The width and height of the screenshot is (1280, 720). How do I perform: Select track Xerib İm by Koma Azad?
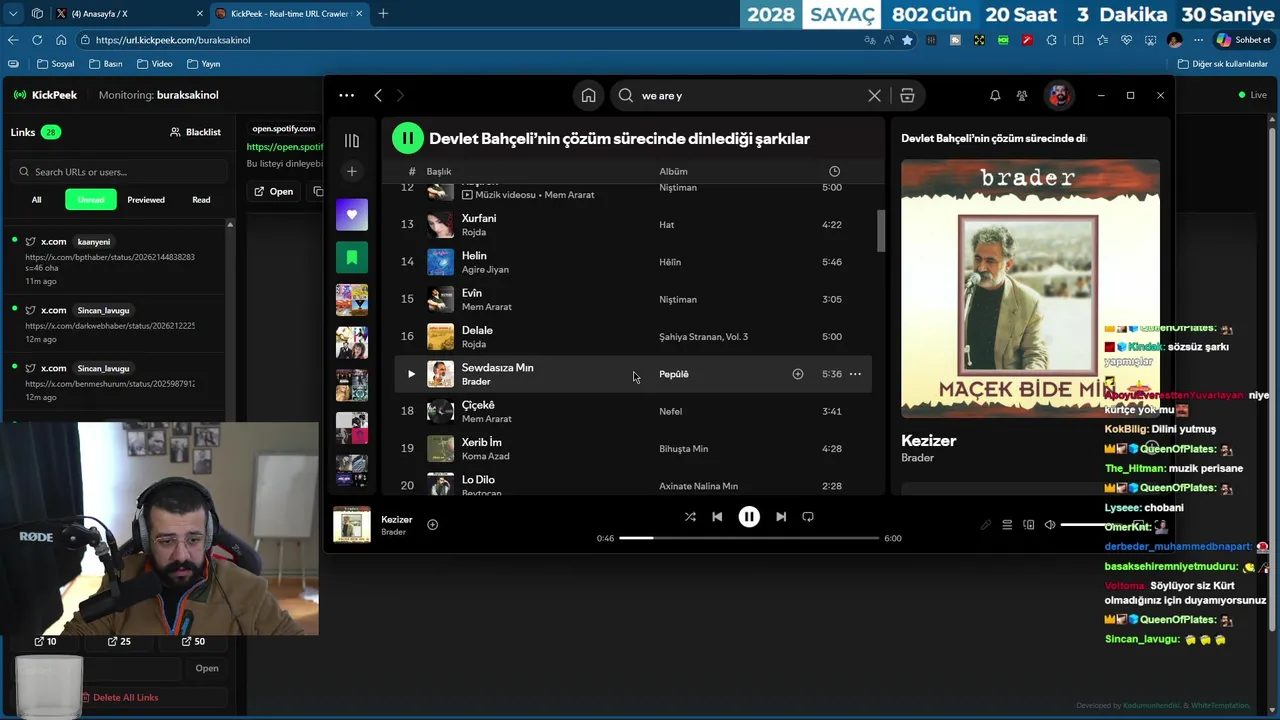point(633,448)
